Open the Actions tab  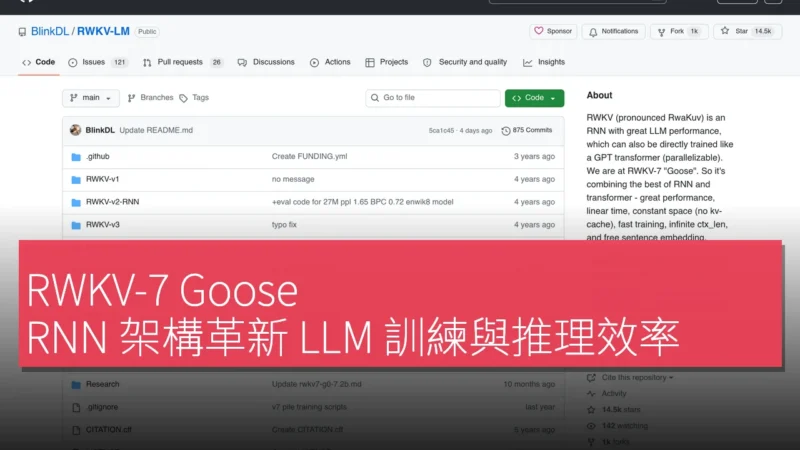click(330, 62)
